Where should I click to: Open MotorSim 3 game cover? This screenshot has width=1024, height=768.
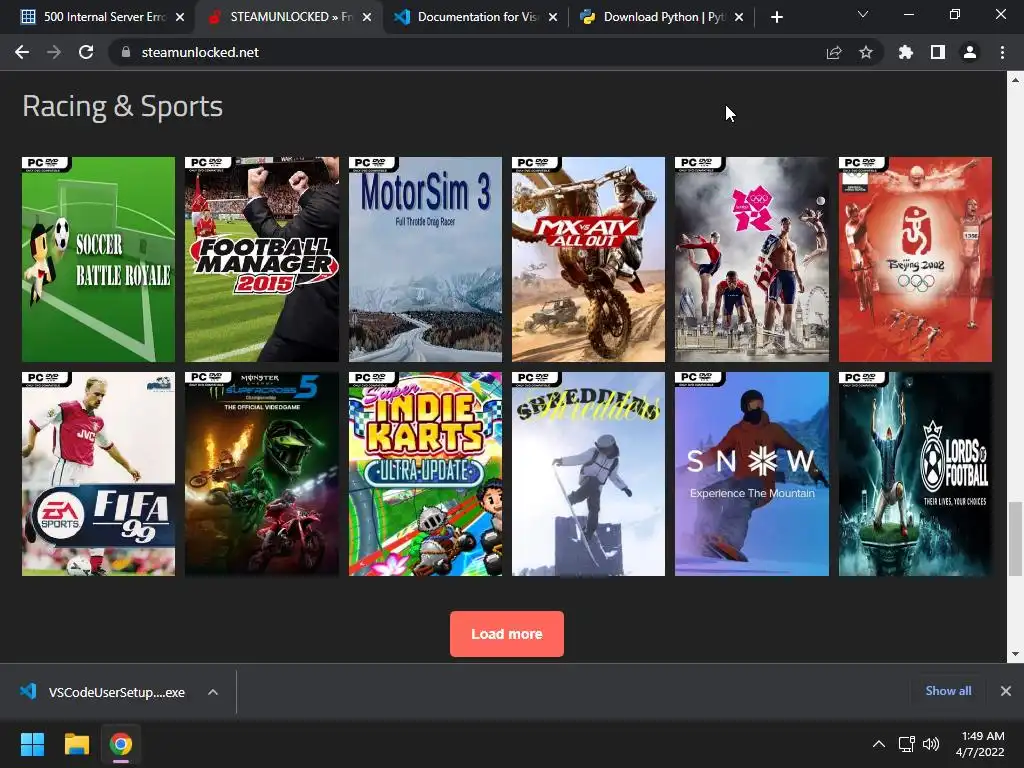(x=425, y=259)
